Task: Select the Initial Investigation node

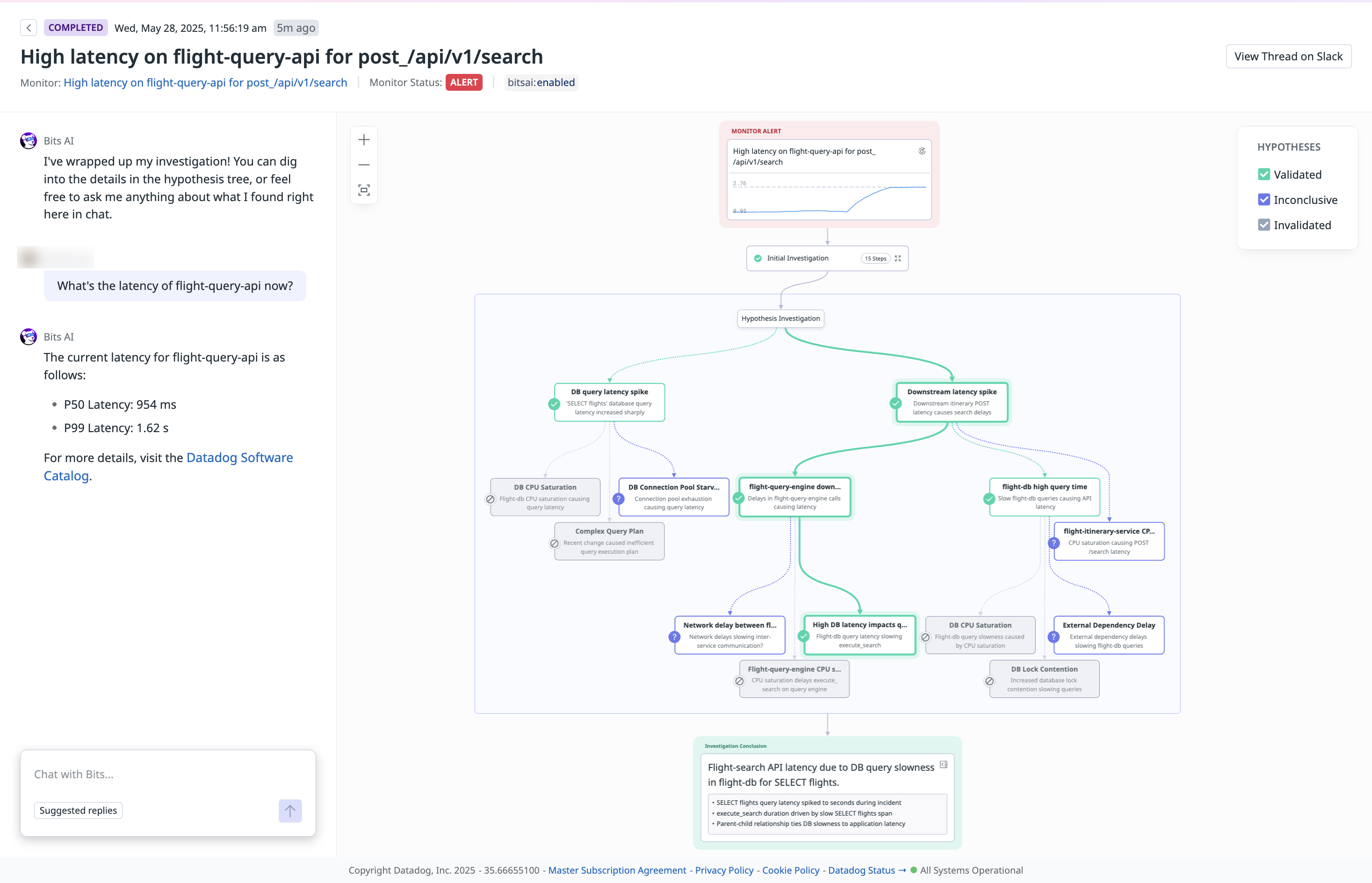Action: (x=827, y=259)
